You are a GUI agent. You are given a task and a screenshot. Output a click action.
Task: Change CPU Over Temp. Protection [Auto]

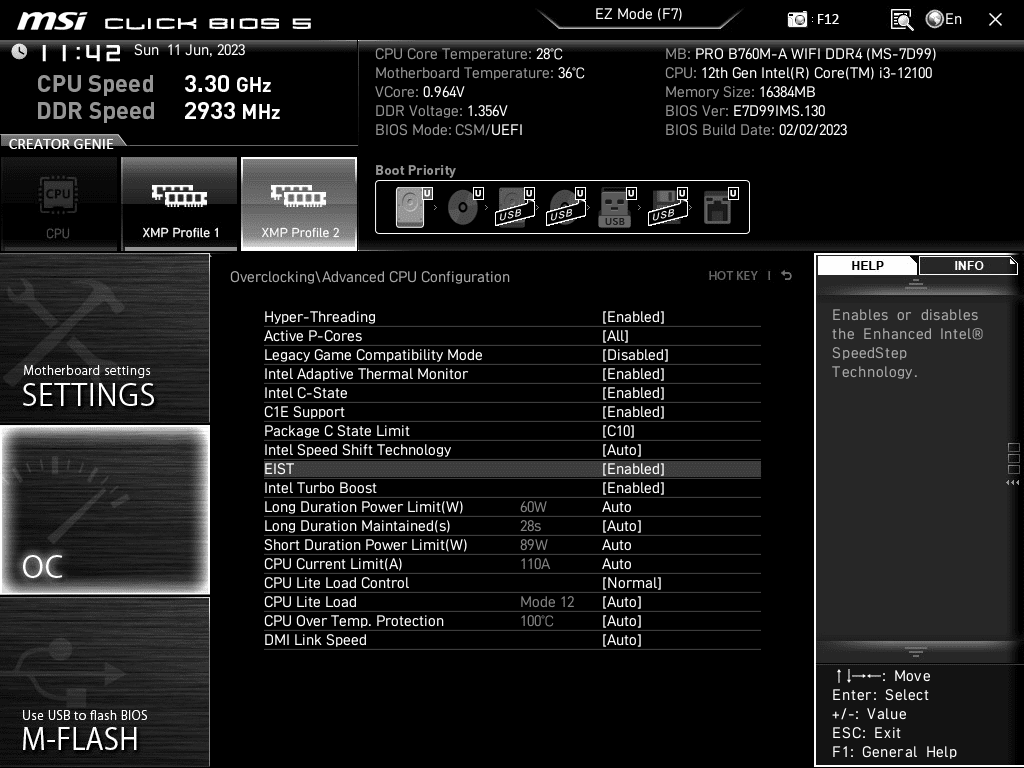(x=622, y=620)
